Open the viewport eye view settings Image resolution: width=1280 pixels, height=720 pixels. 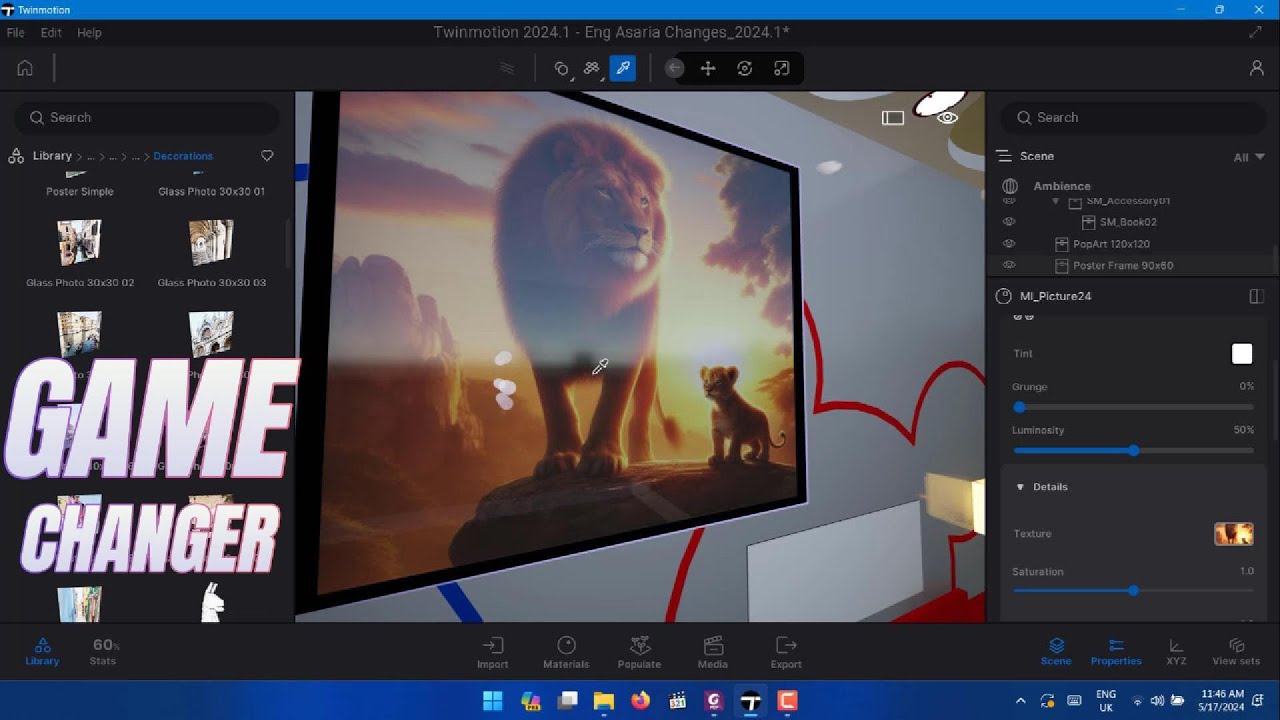click(947, 118)
